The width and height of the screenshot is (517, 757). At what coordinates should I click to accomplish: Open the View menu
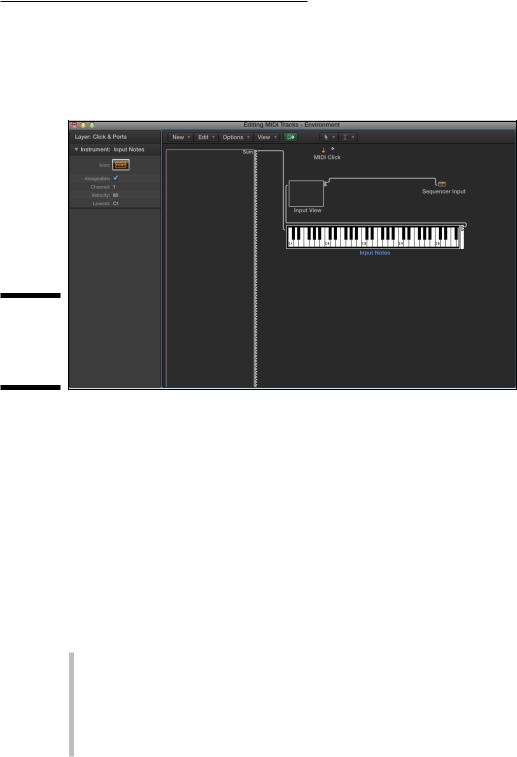(267, 137)
